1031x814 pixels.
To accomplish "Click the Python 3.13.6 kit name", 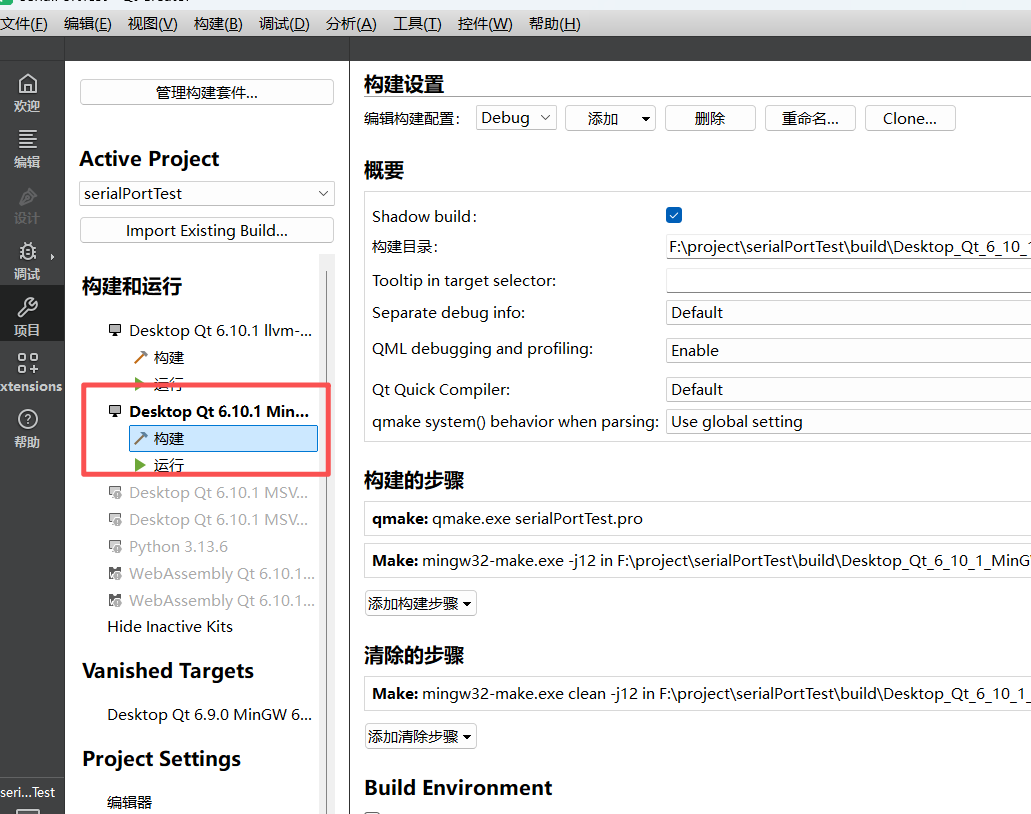I will click(x=178, y=546).
